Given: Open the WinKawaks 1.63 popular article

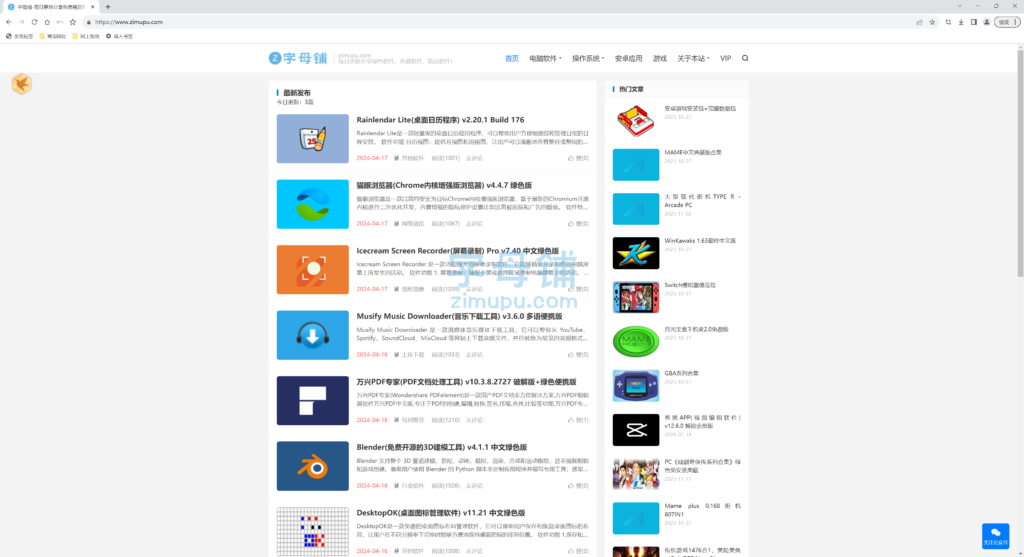Looking at the screenshot, I should 700,240.
